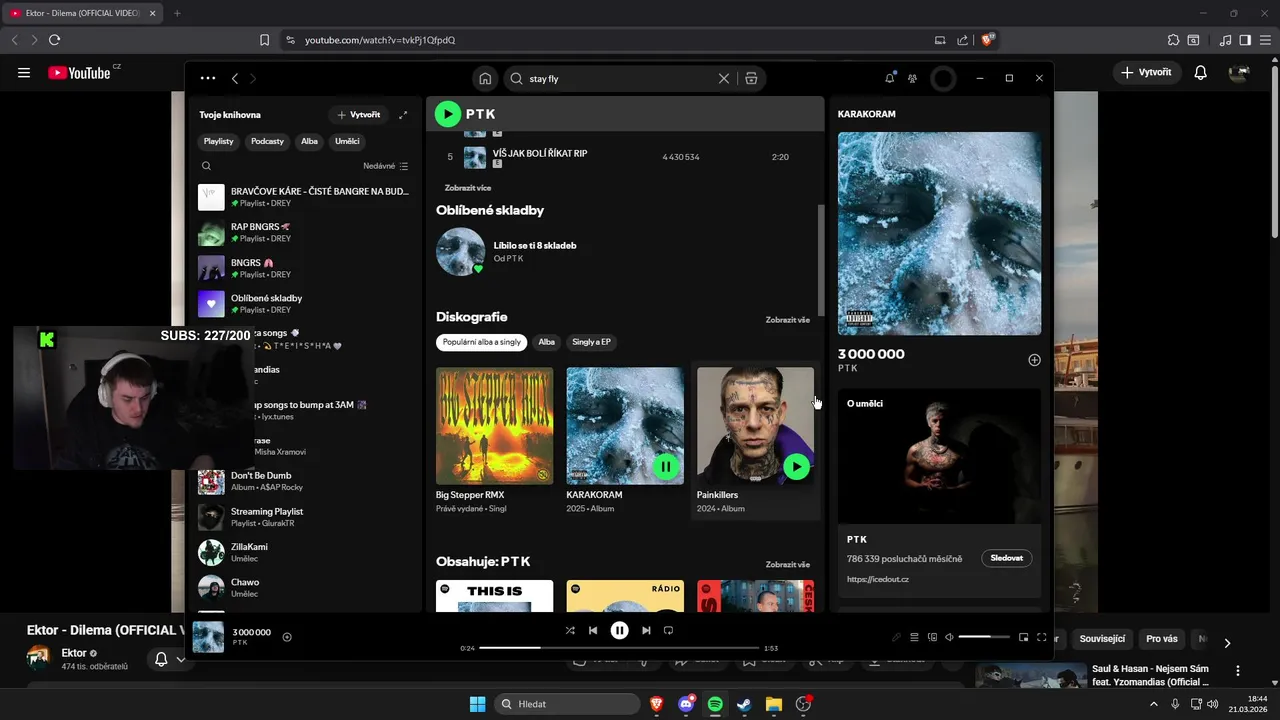This screenshot has height=720, width=1280.
Task: Open options menu for Saul & Hasan video
Action: 1238,671
